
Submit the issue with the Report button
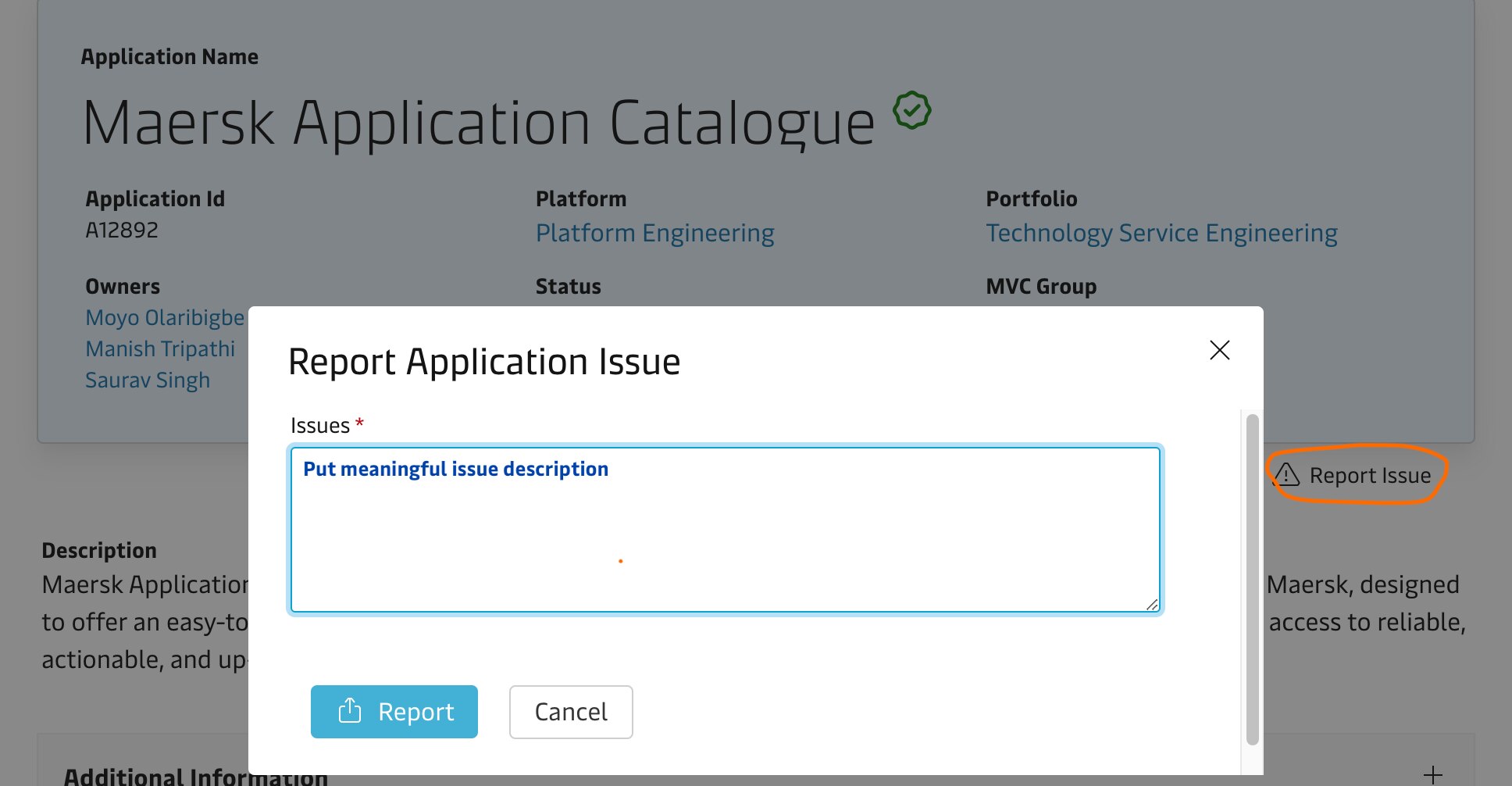[394, 712]
